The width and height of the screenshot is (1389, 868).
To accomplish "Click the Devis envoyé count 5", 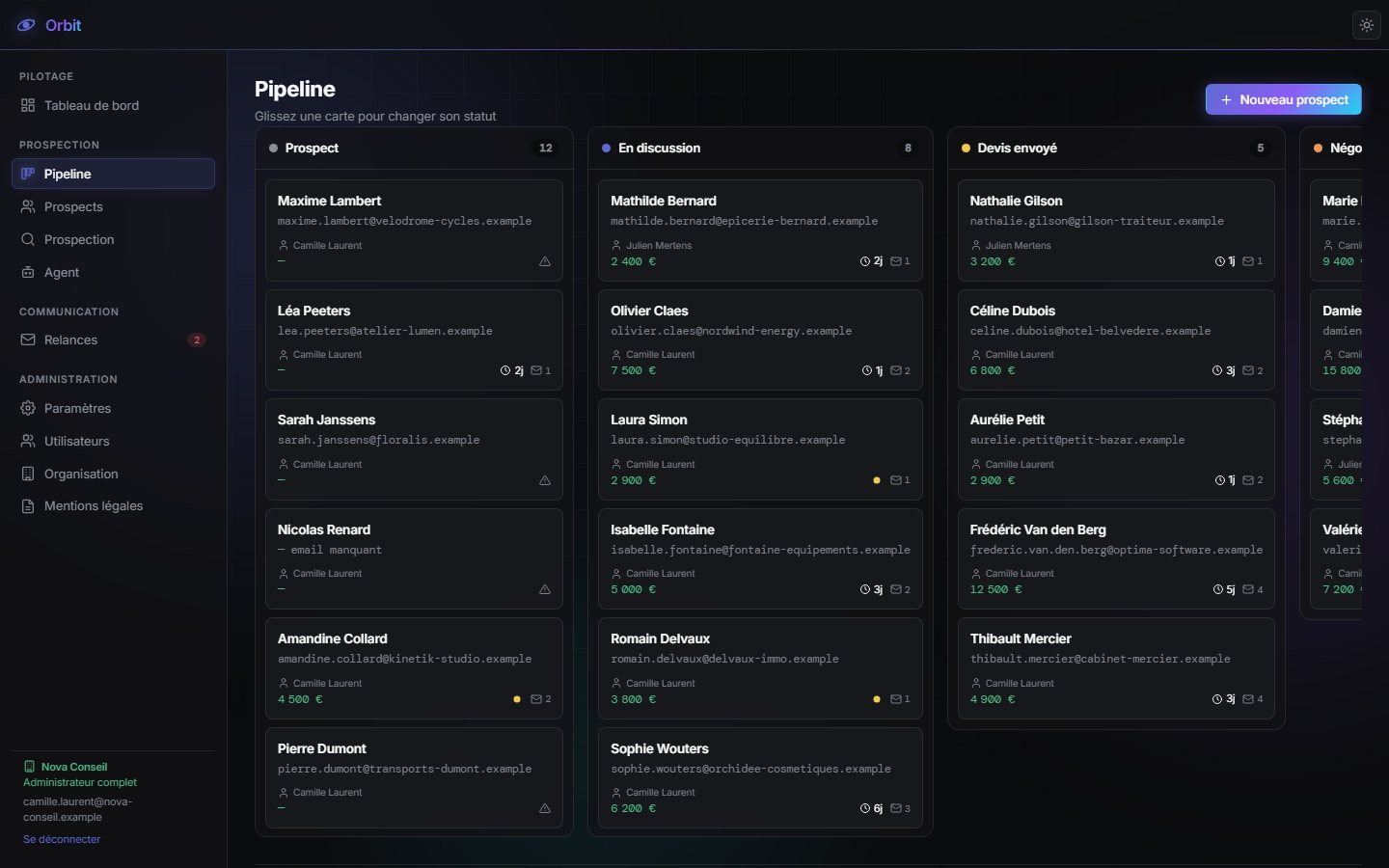I will [1260, 148].
